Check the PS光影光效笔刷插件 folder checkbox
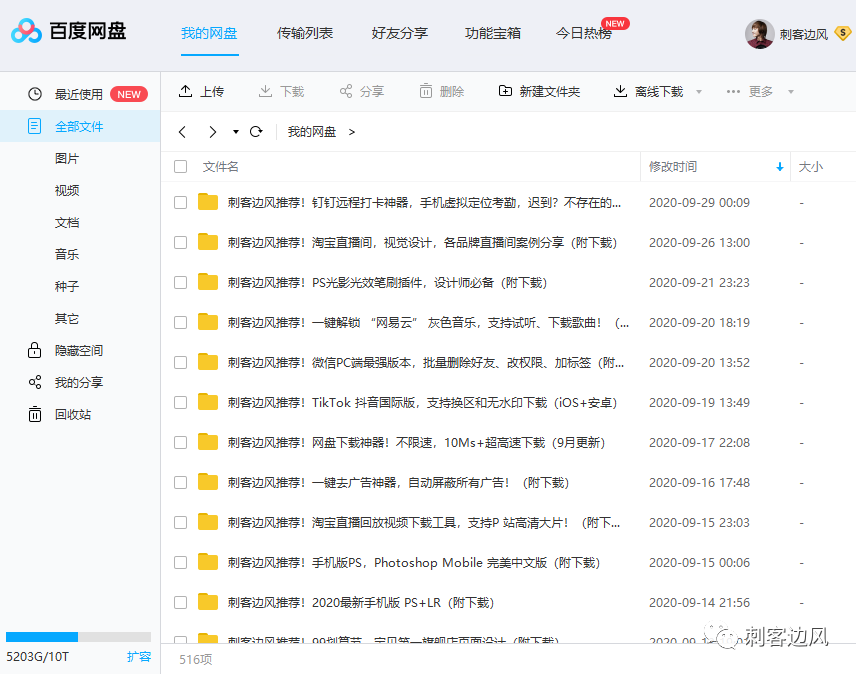This screenshot has width=856, height=674. pos(181,283)
